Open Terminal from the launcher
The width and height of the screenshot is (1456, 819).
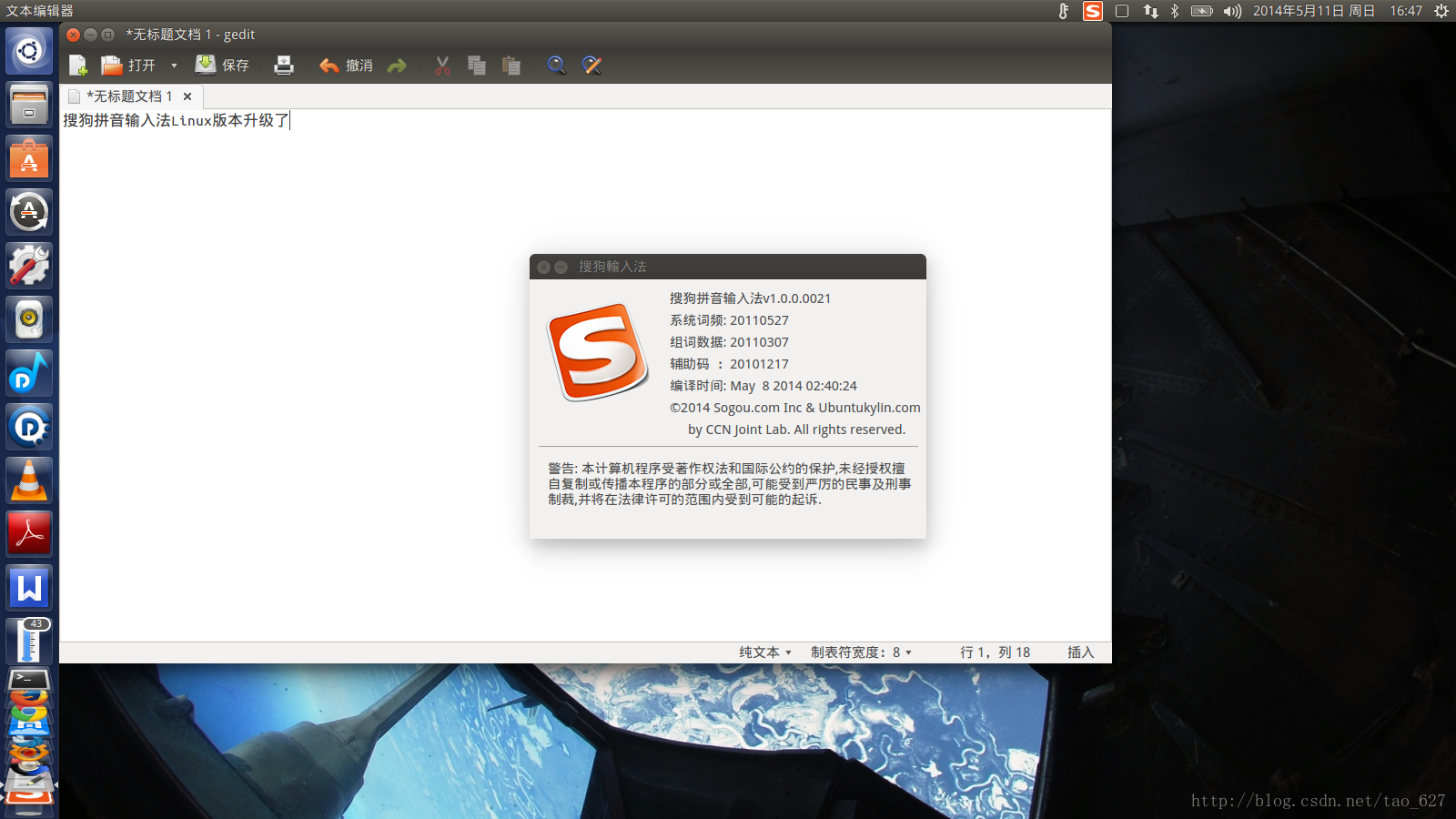[29, 680]
